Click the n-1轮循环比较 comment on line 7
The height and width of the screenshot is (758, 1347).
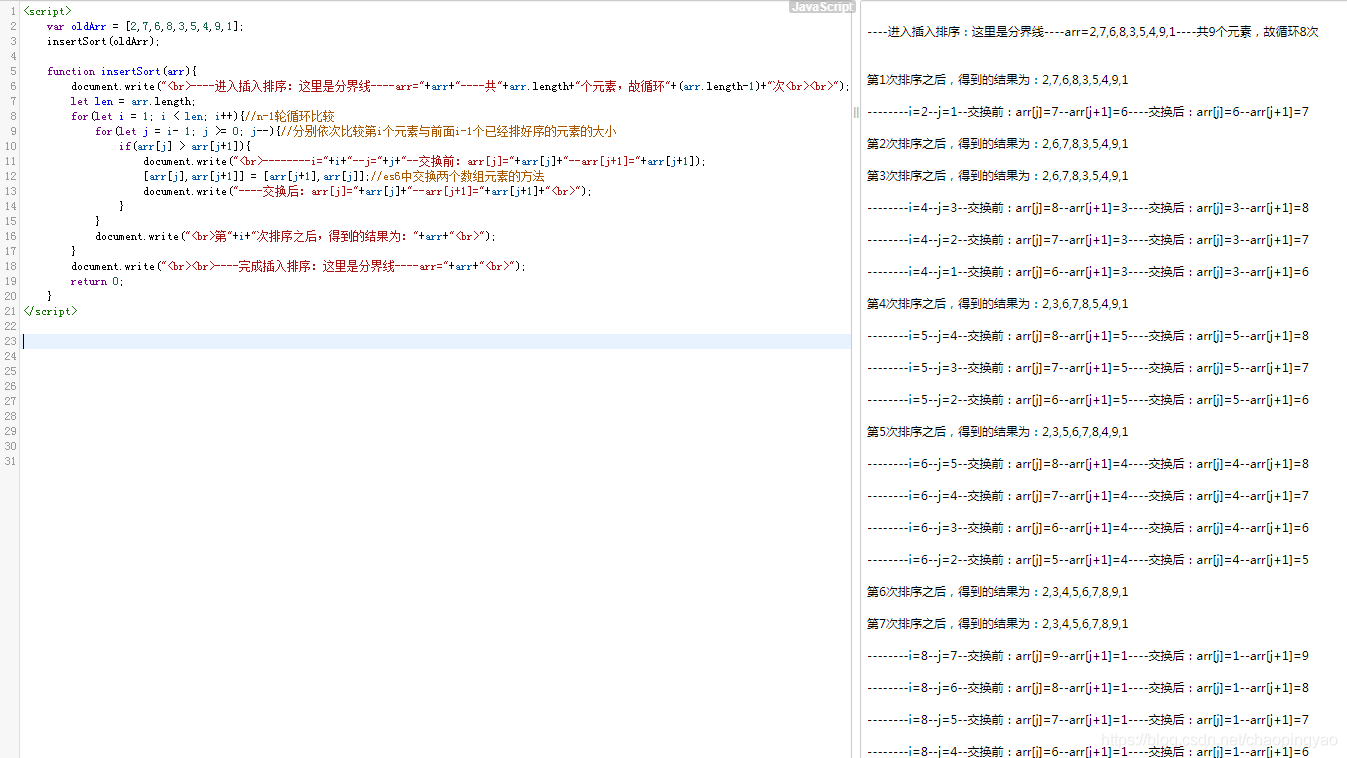point(290,116)
